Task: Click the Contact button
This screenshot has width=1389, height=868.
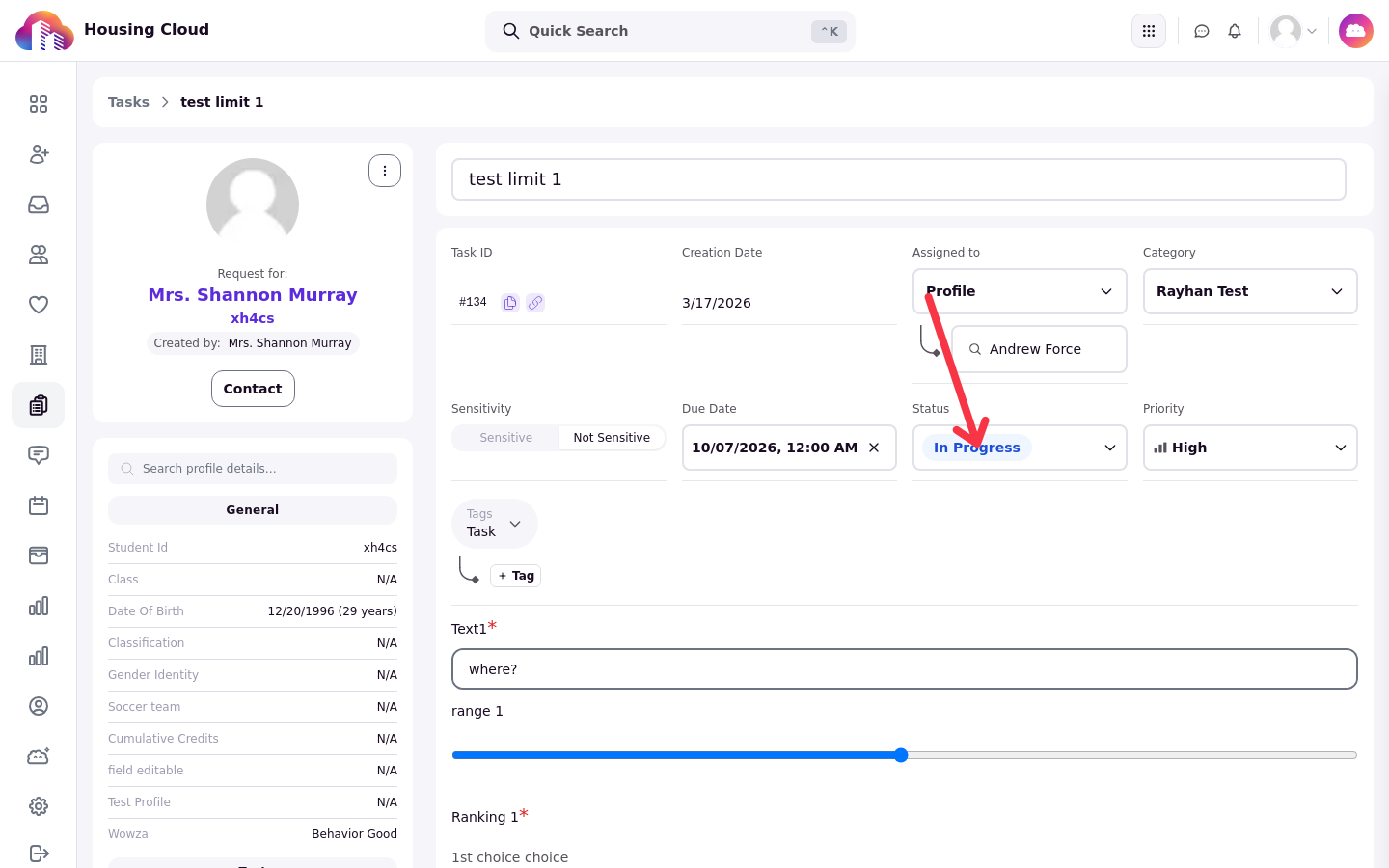Action: (x=253, y=389)
